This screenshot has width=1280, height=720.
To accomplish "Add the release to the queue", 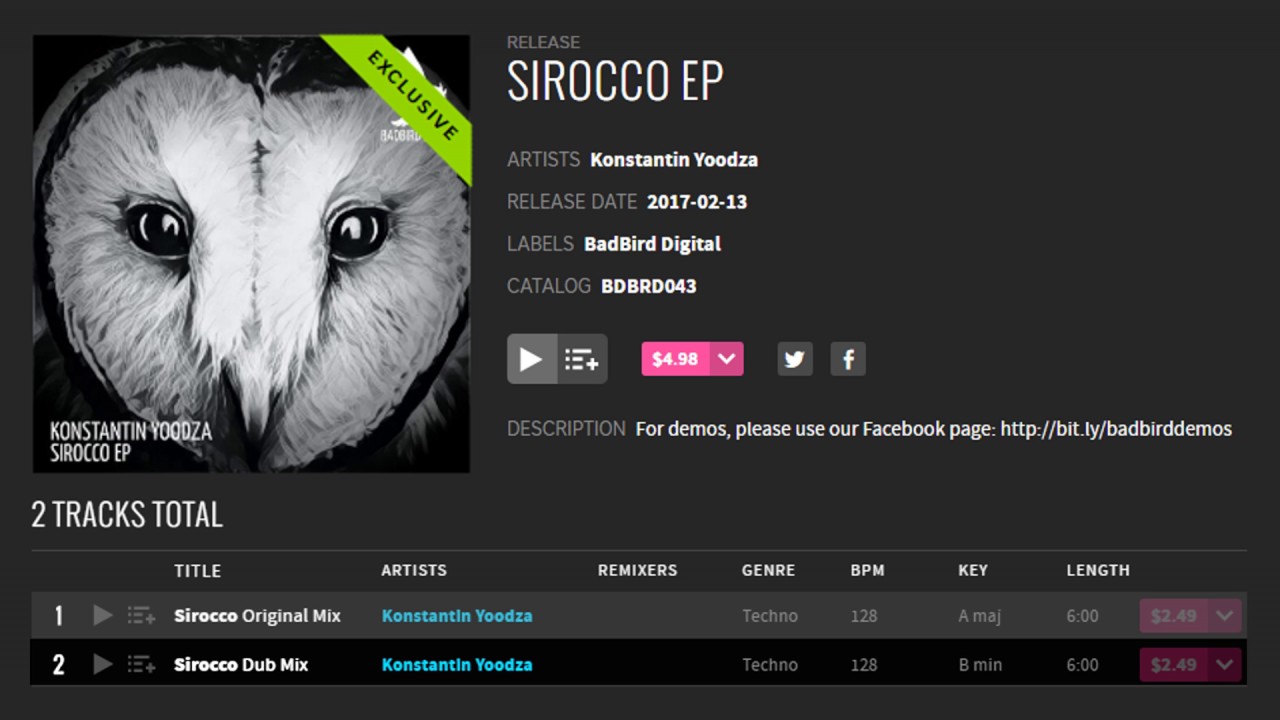I will coord(582,359).
